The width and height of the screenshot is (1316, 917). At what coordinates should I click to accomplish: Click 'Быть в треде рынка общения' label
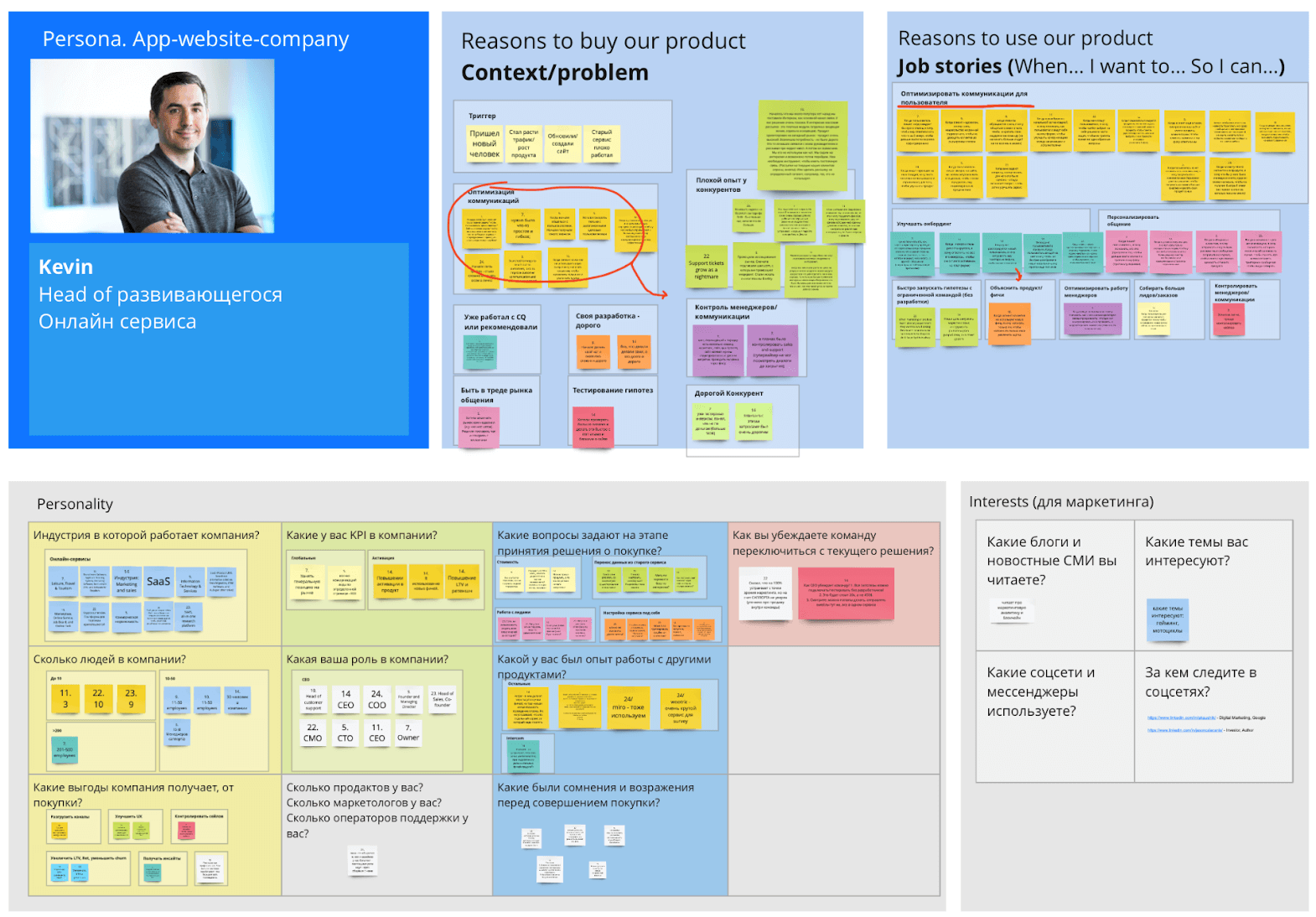[496, 395]
